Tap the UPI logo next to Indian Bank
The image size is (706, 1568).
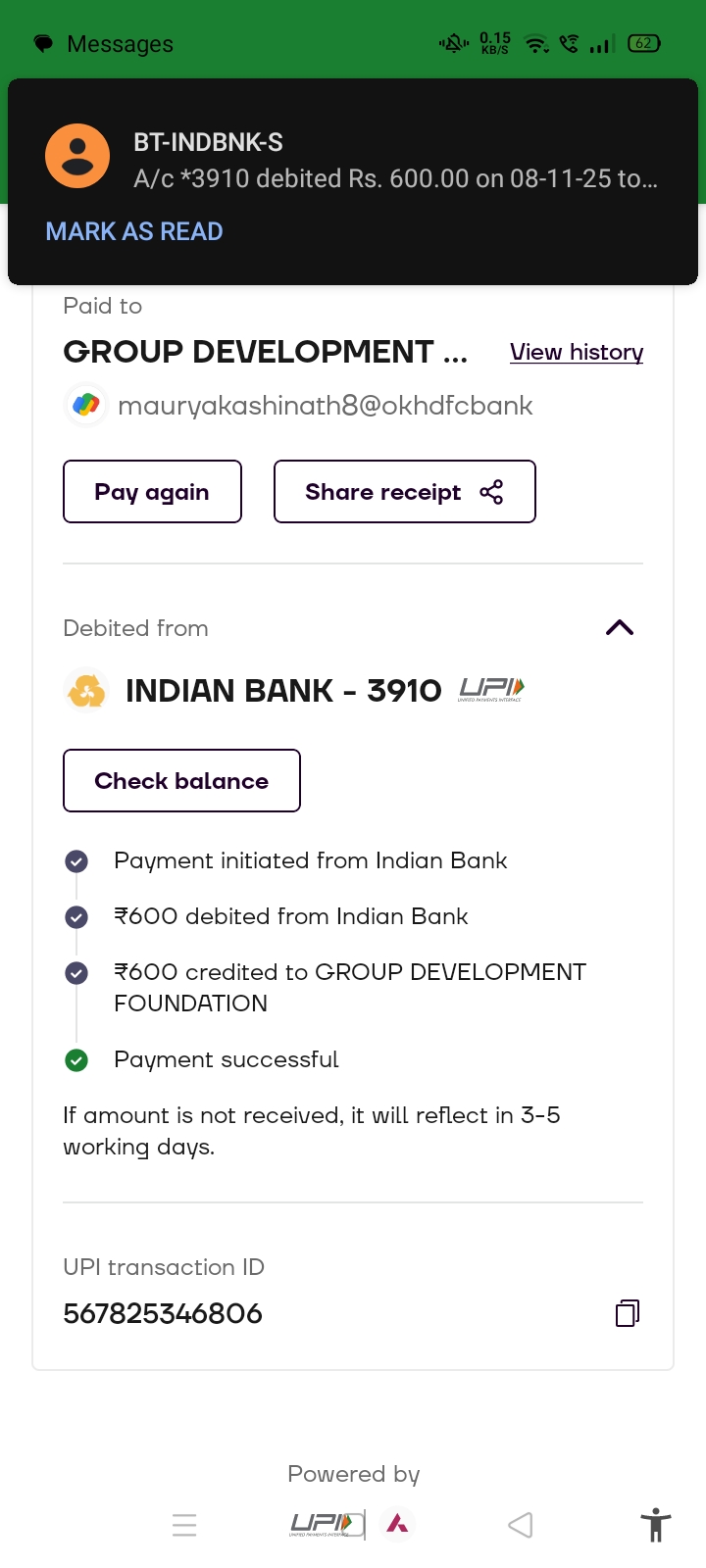pos(491,690)
